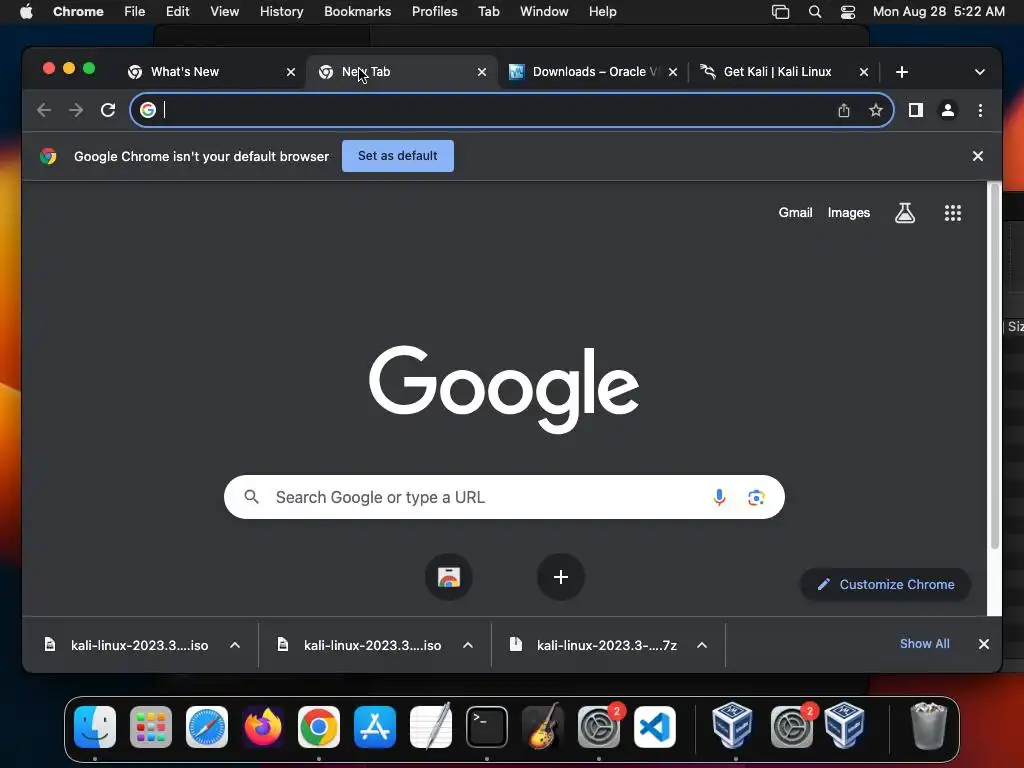Open TextEdit from the Dock
Screen dimensions: 1024x768
pos(431,727)
